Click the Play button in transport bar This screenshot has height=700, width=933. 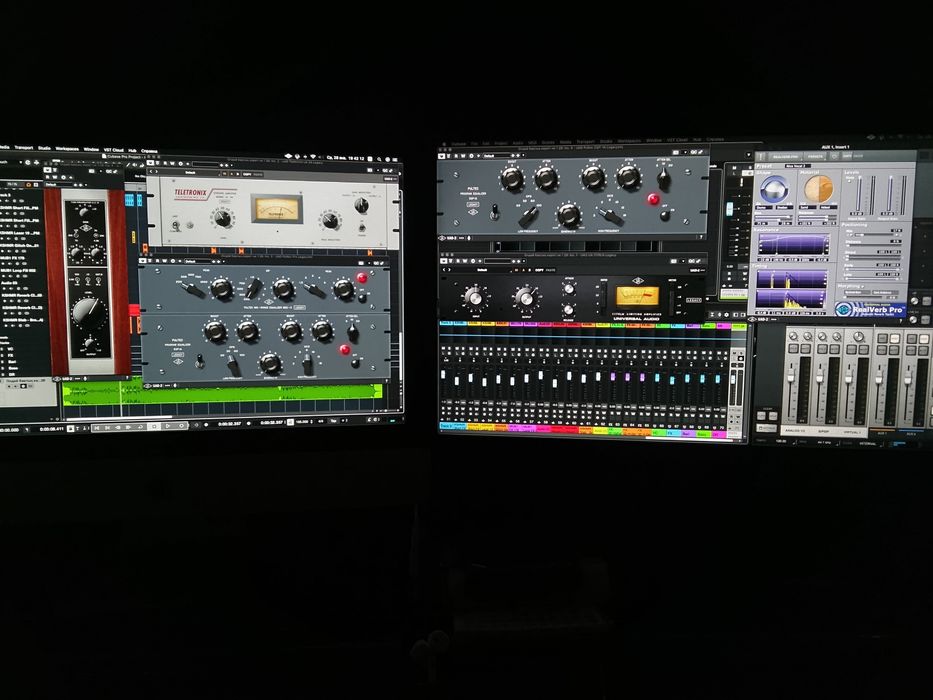[168, 426]
